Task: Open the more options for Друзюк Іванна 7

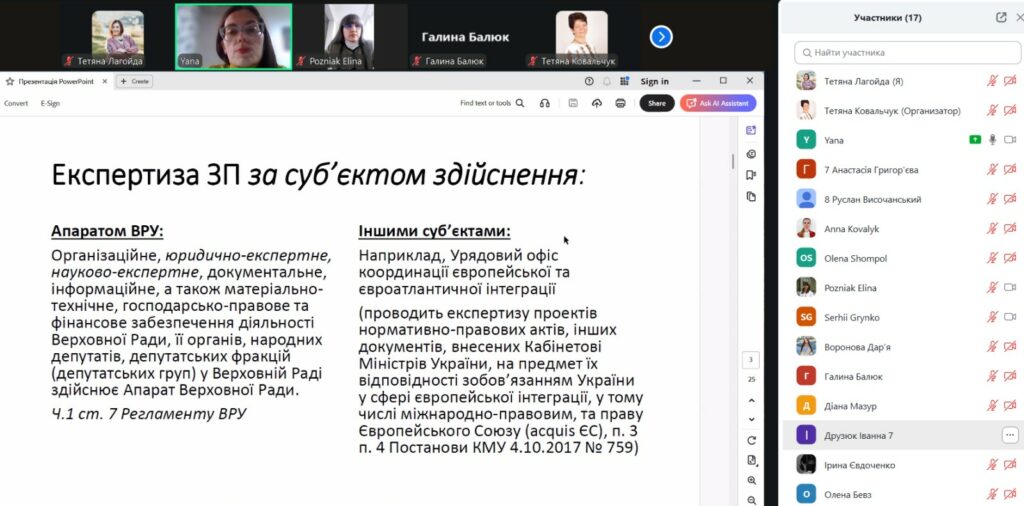Action: 1009,435
